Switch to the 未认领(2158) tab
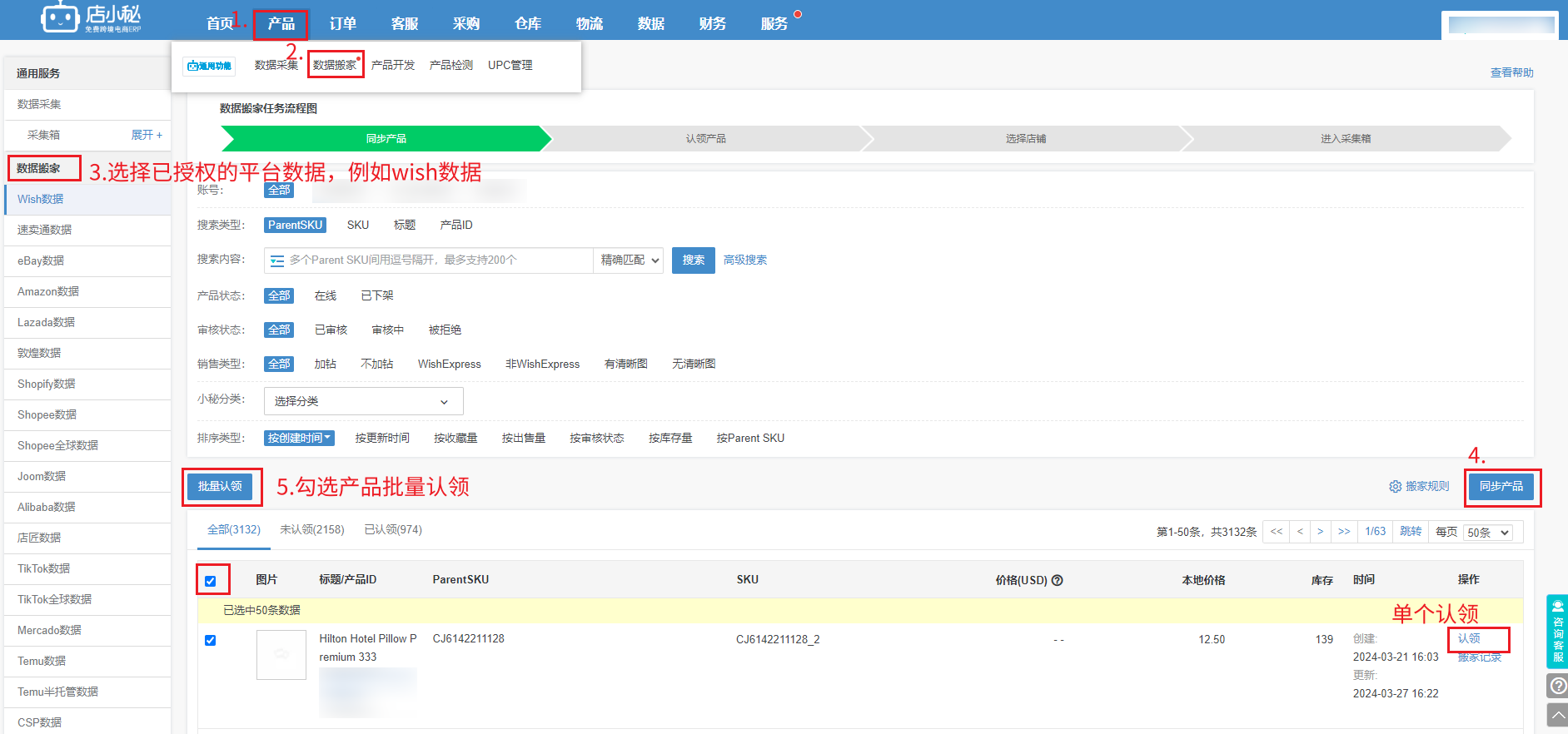The width and height of the screenshot is (1568, 734). [312, 530]
